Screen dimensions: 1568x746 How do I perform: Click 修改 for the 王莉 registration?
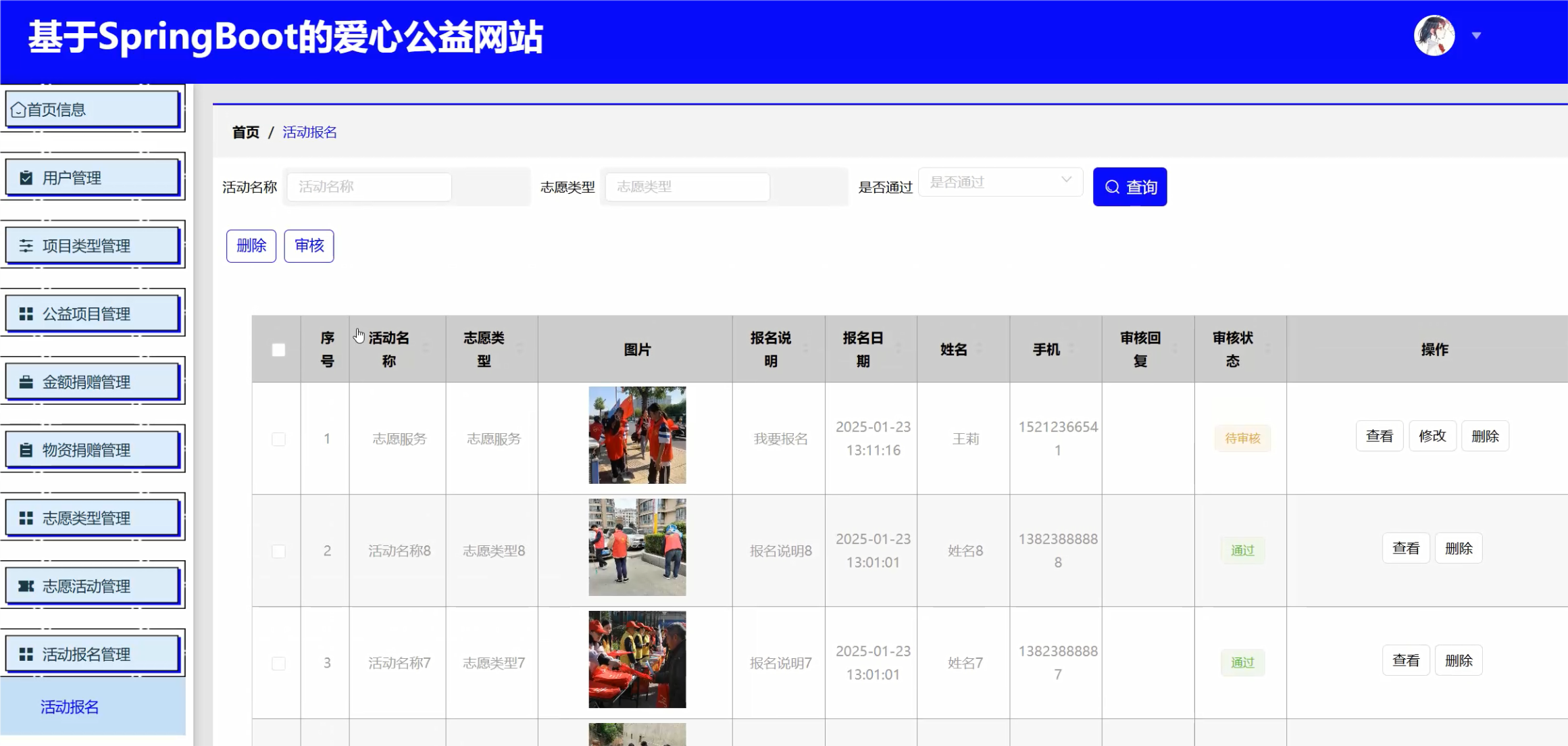point(1432,436)
